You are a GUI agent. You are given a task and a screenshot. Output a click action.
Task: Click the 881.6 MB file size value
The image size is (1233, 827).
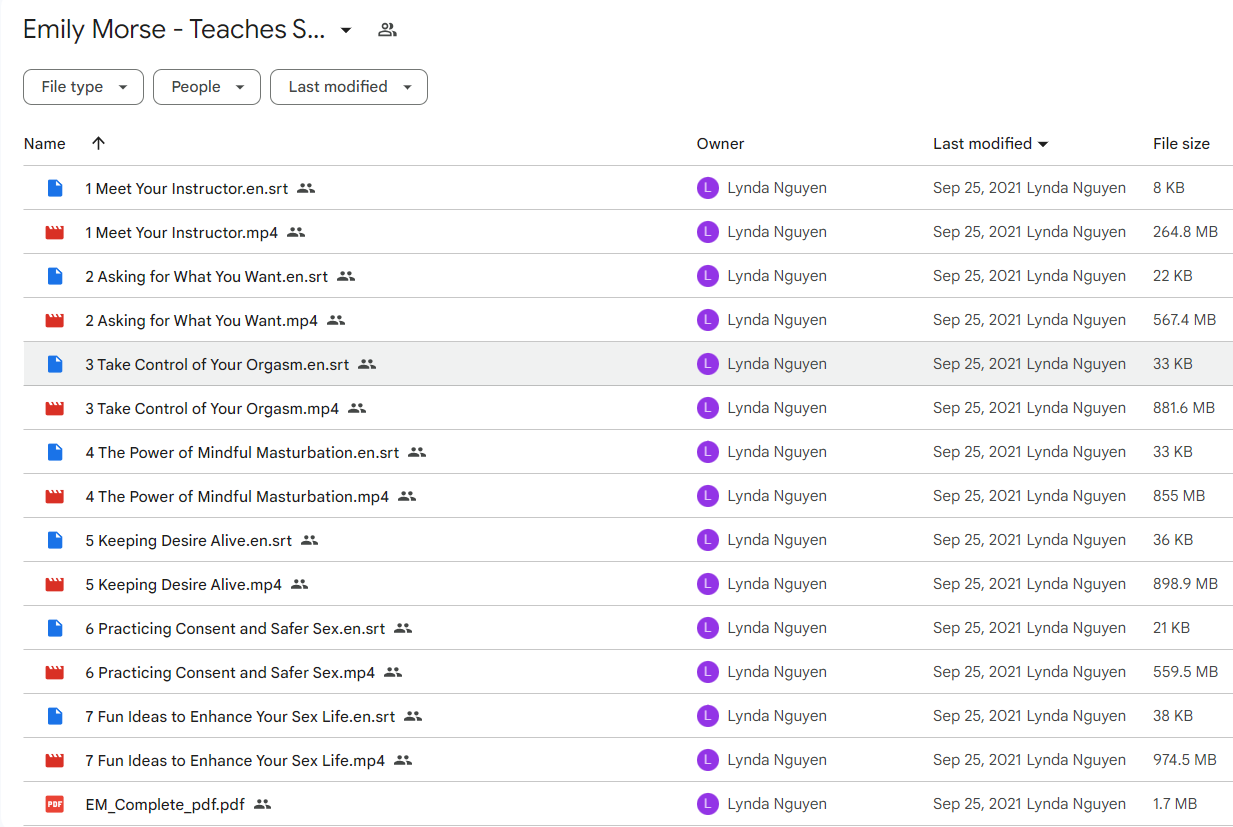(x=1184, y=408)
